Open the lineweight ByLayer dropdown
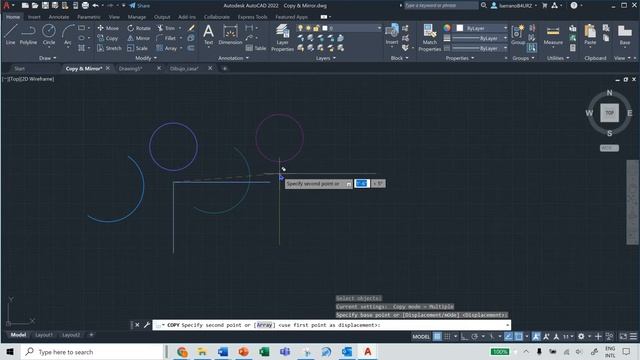The image size is (640, 360). pos(480,38)
